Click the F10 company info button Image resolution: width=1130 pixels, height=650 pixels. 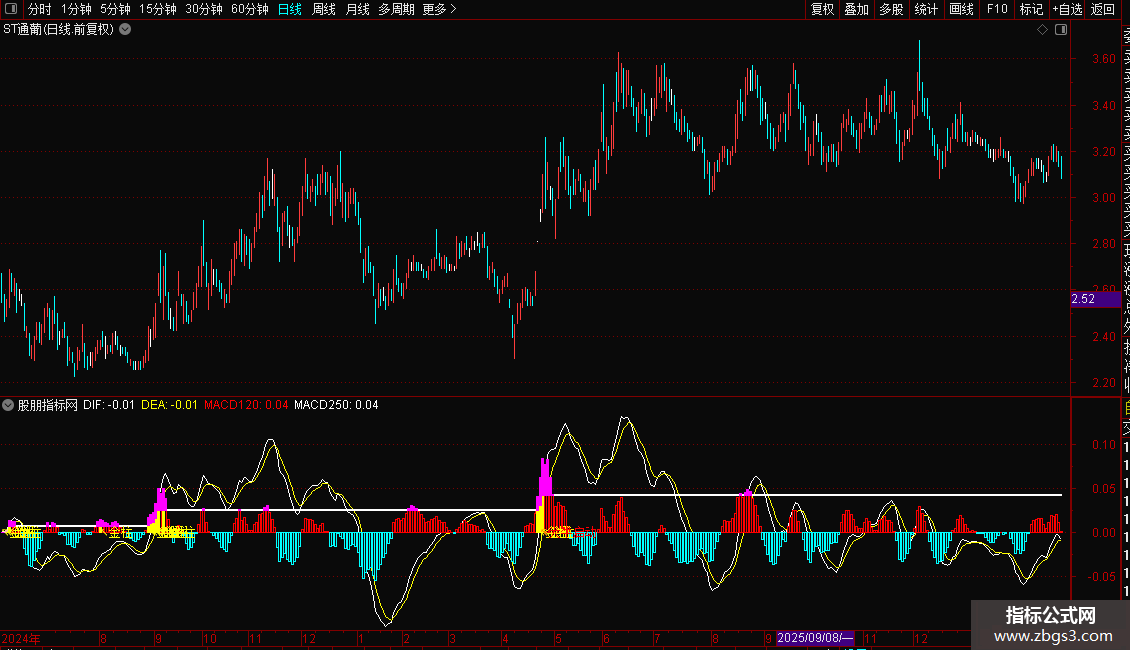tap(997, 9)
